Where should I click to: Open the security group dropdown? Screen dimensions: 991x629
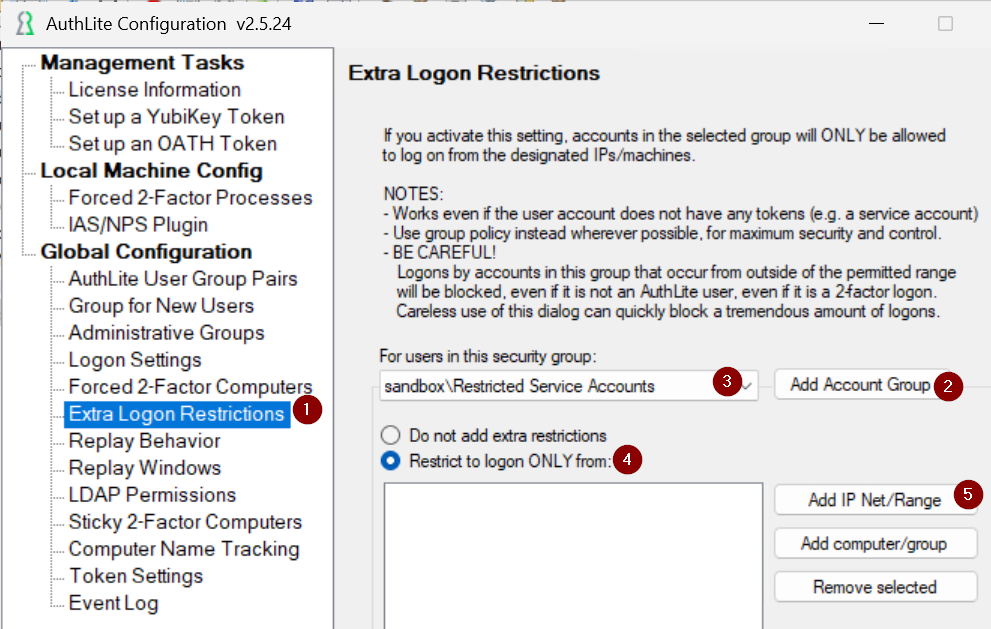point(746,386)
